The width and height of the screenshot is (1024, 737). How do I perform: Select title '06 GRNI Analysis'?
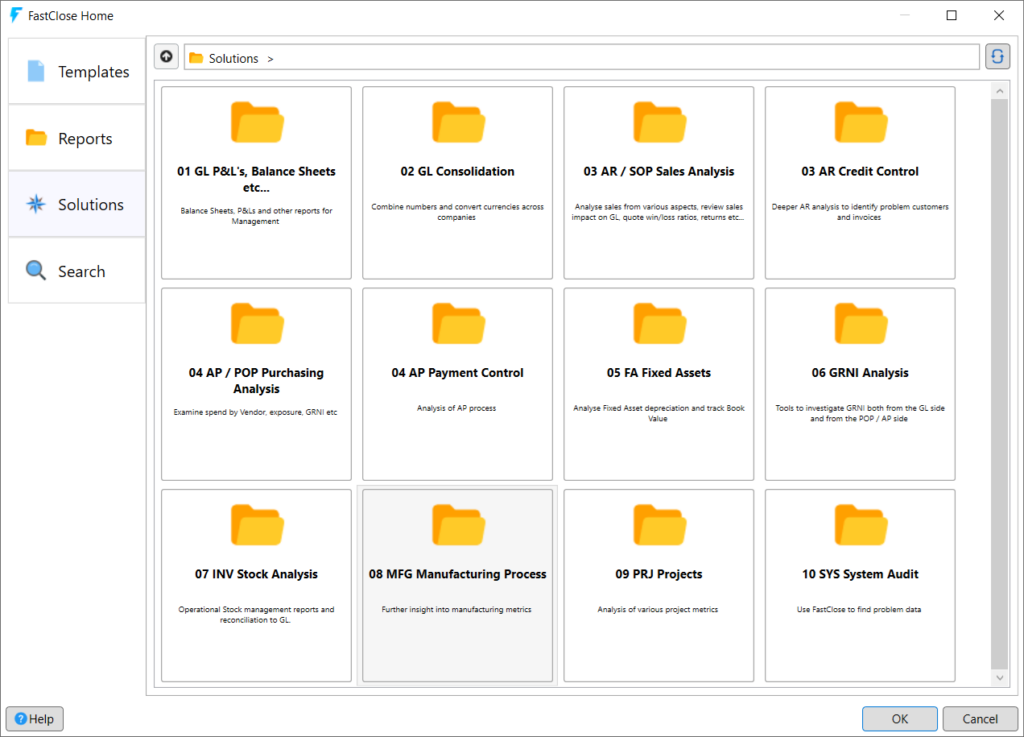click(860, 373)
